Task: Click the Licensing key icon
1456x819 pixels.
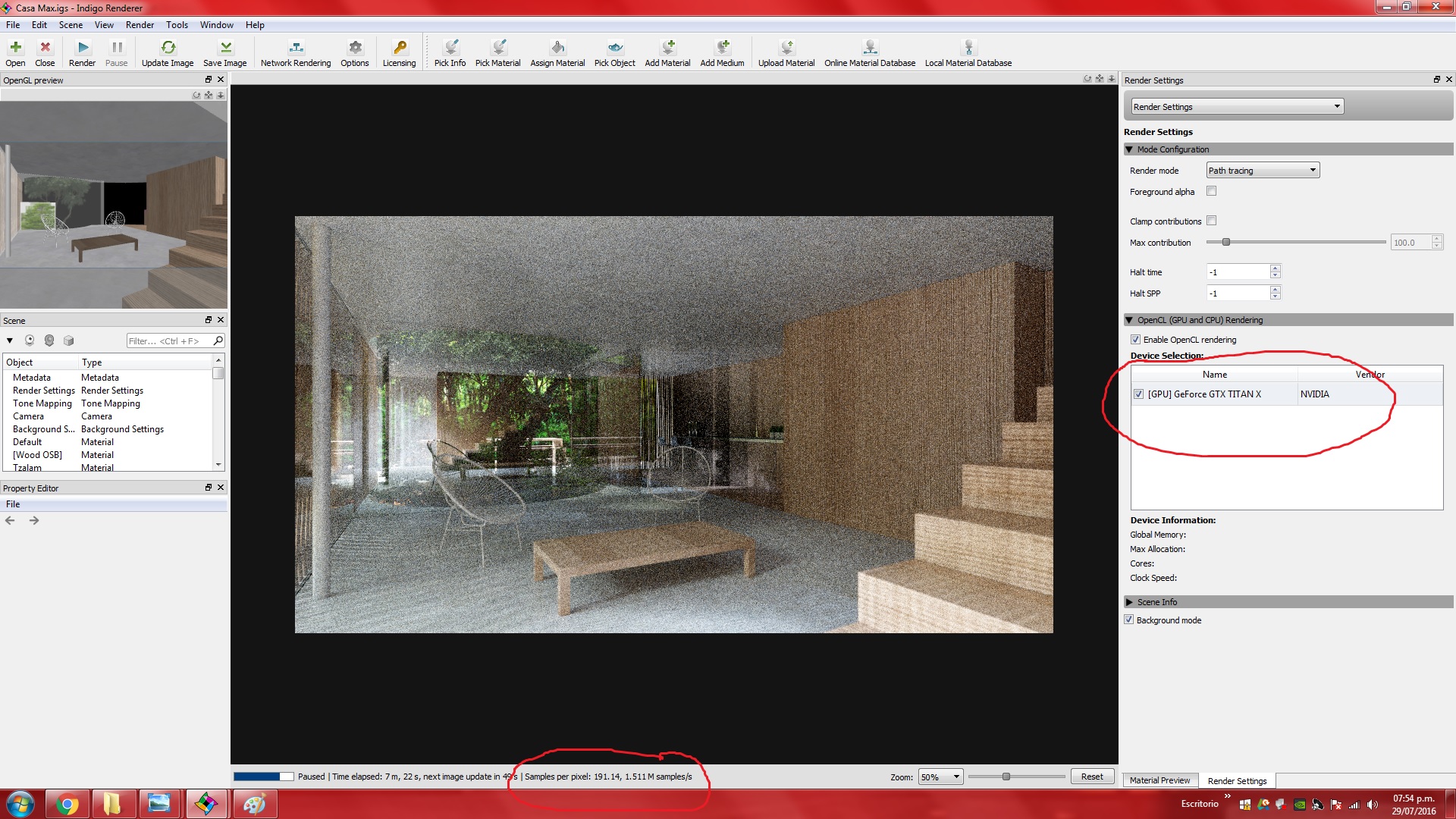Action: 399,48
